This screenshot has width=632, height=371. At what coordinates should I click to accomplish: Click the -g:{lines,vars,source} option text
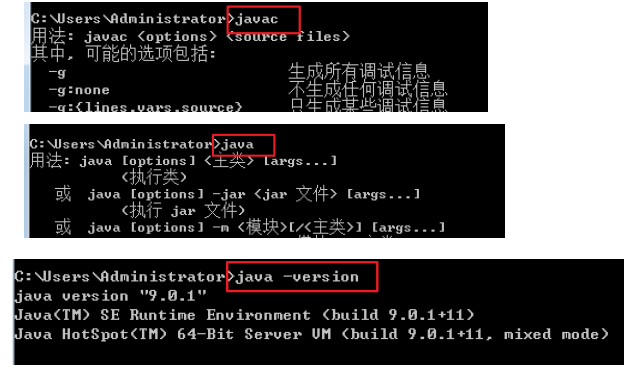pos(146,107)
